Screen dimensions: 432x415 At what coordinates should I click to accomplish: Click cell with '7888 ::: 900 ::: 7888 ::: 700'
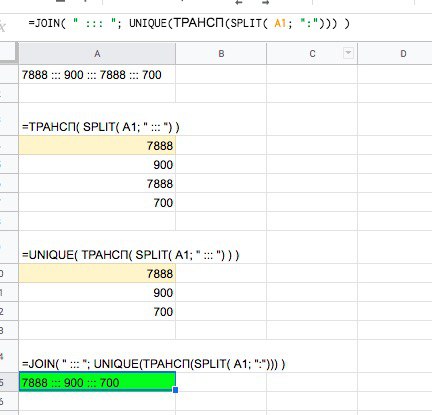point(97,74)
